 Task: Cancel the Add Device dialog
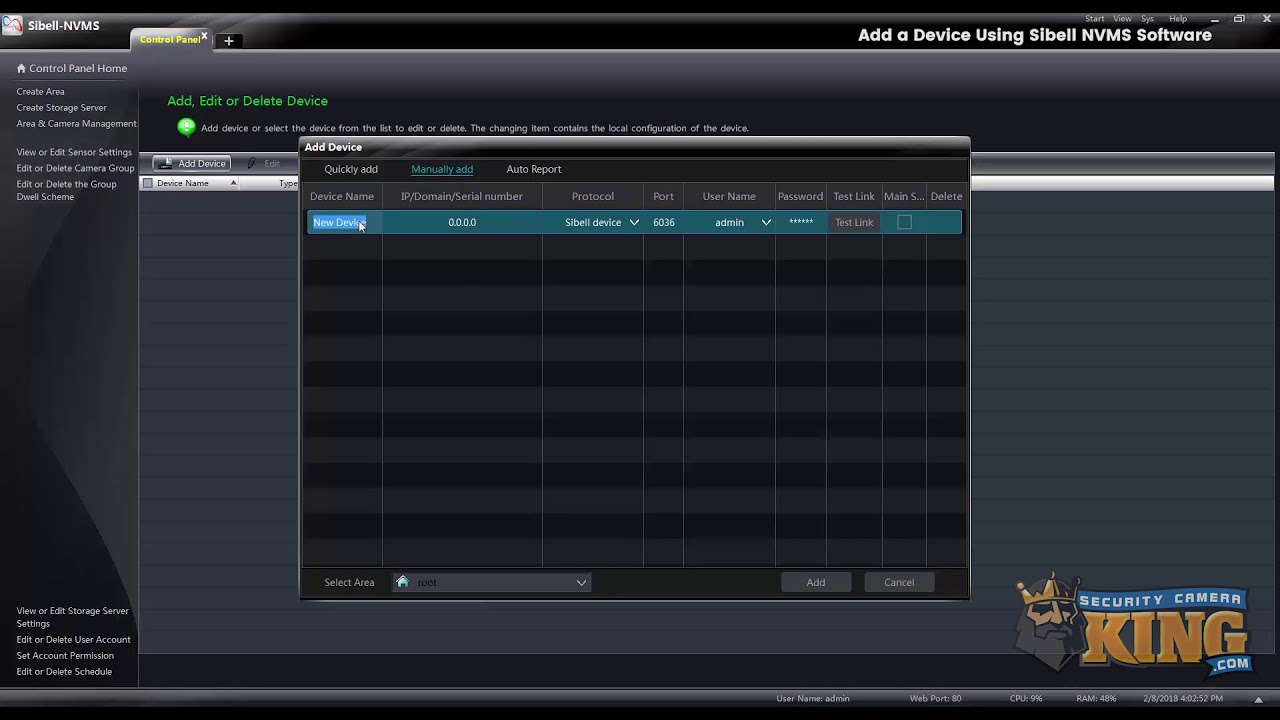click(899, 582)
